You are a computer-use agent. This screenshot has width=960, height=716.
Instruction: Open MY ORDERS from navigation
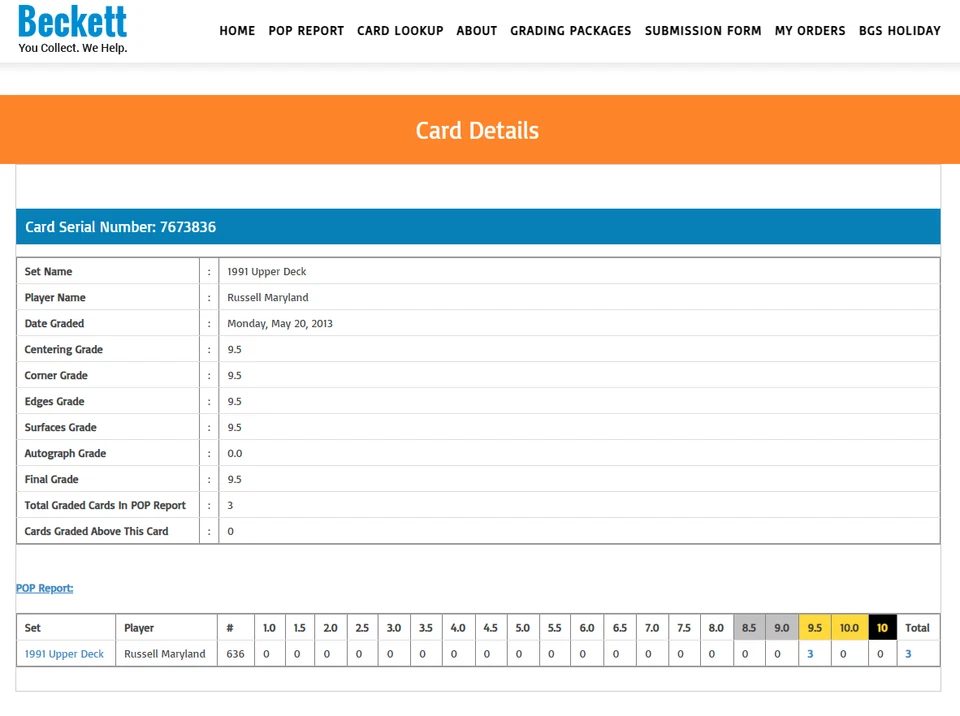coord(810,31)
